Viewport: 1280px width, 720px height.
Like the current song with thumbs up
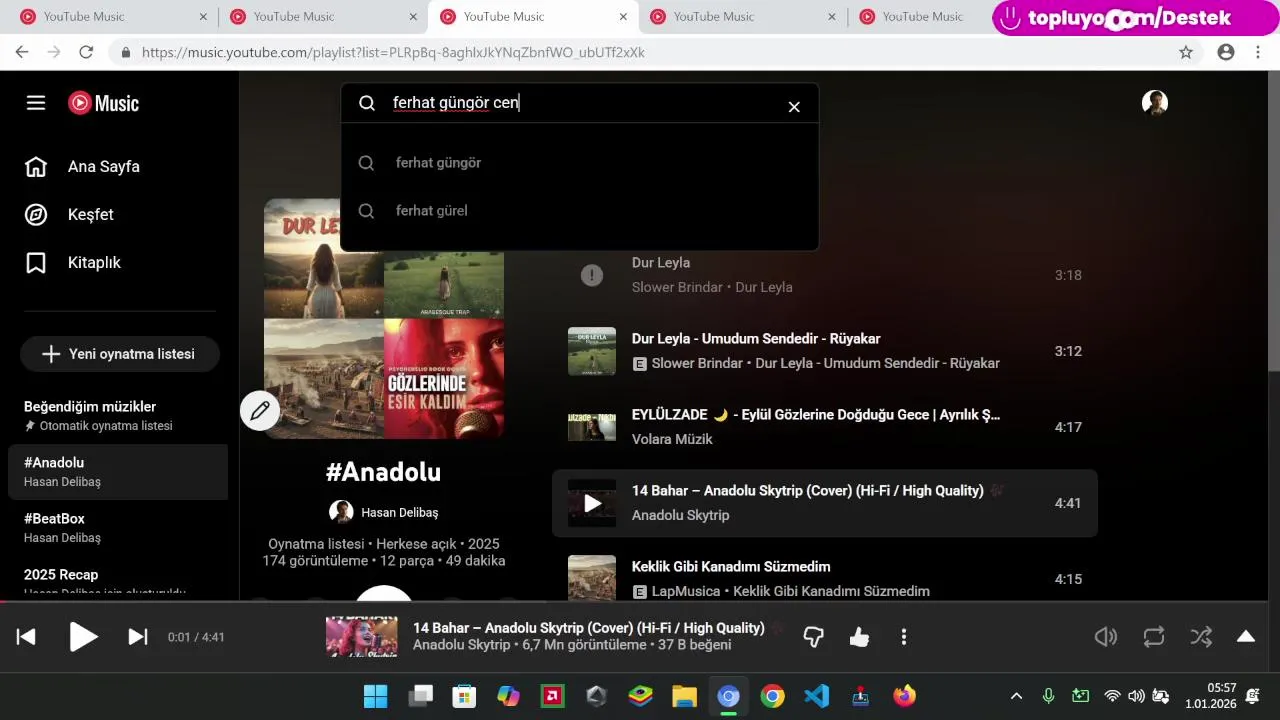859,637
